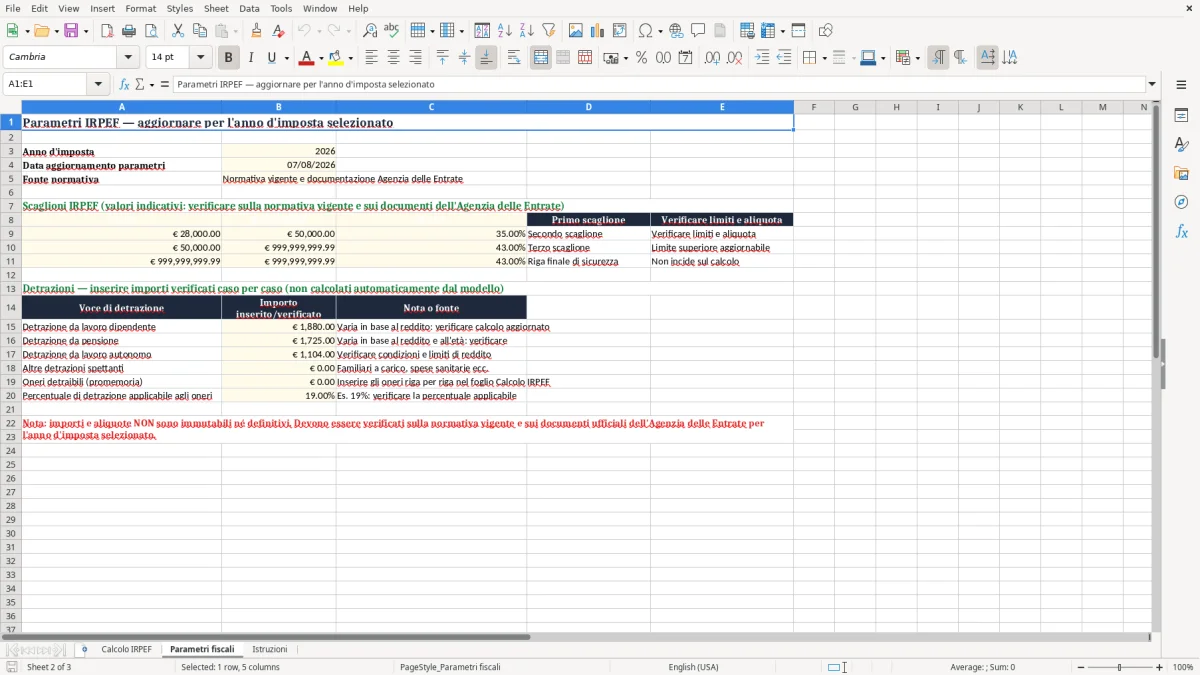Open the Function Wizard next to the Name Box
Viewport: 1200px width, 675px height.
(124, 85)
